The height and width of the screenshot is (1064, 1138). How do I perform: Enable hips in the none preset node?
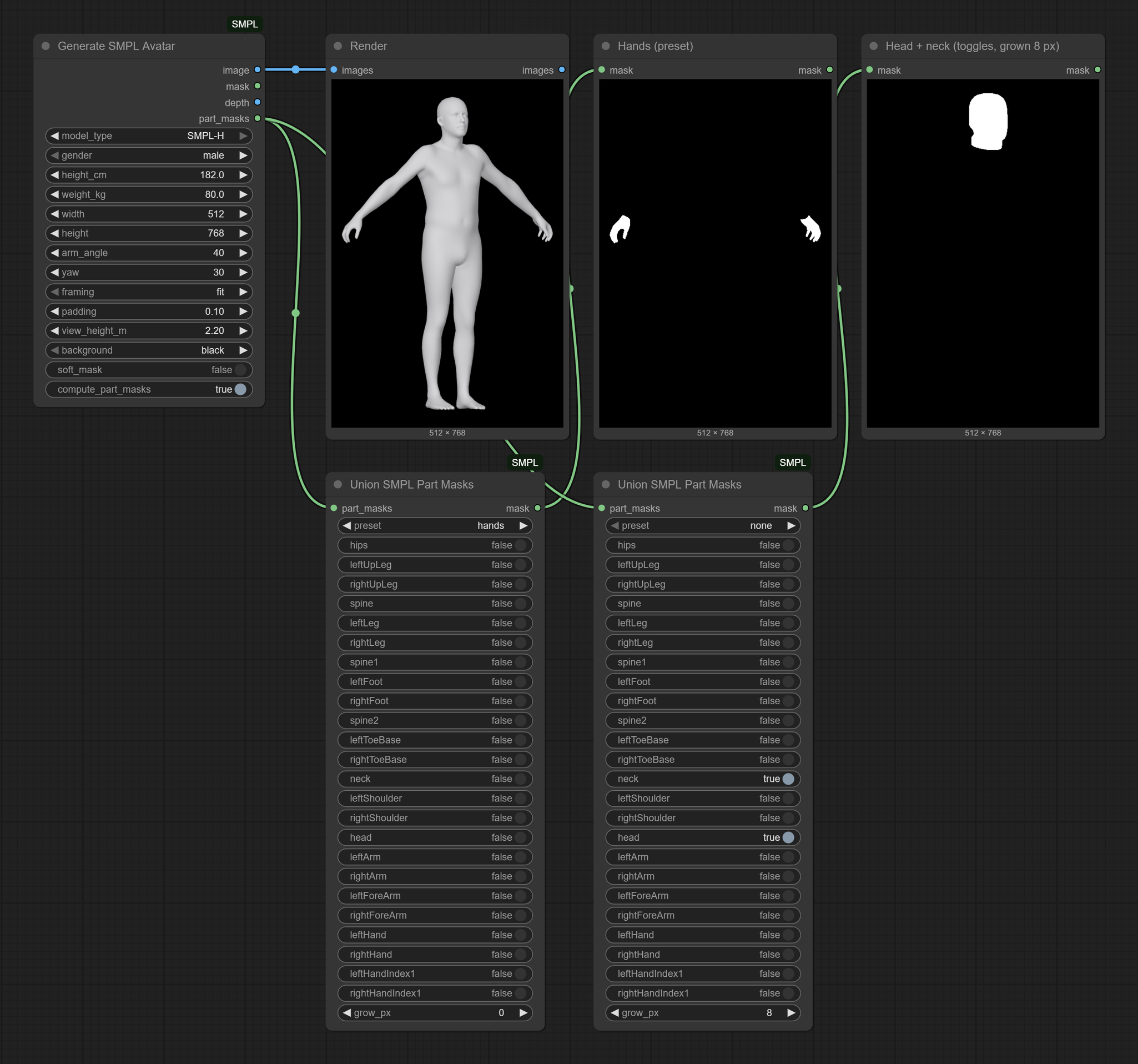pyautogui.click(x=702, y=545)
